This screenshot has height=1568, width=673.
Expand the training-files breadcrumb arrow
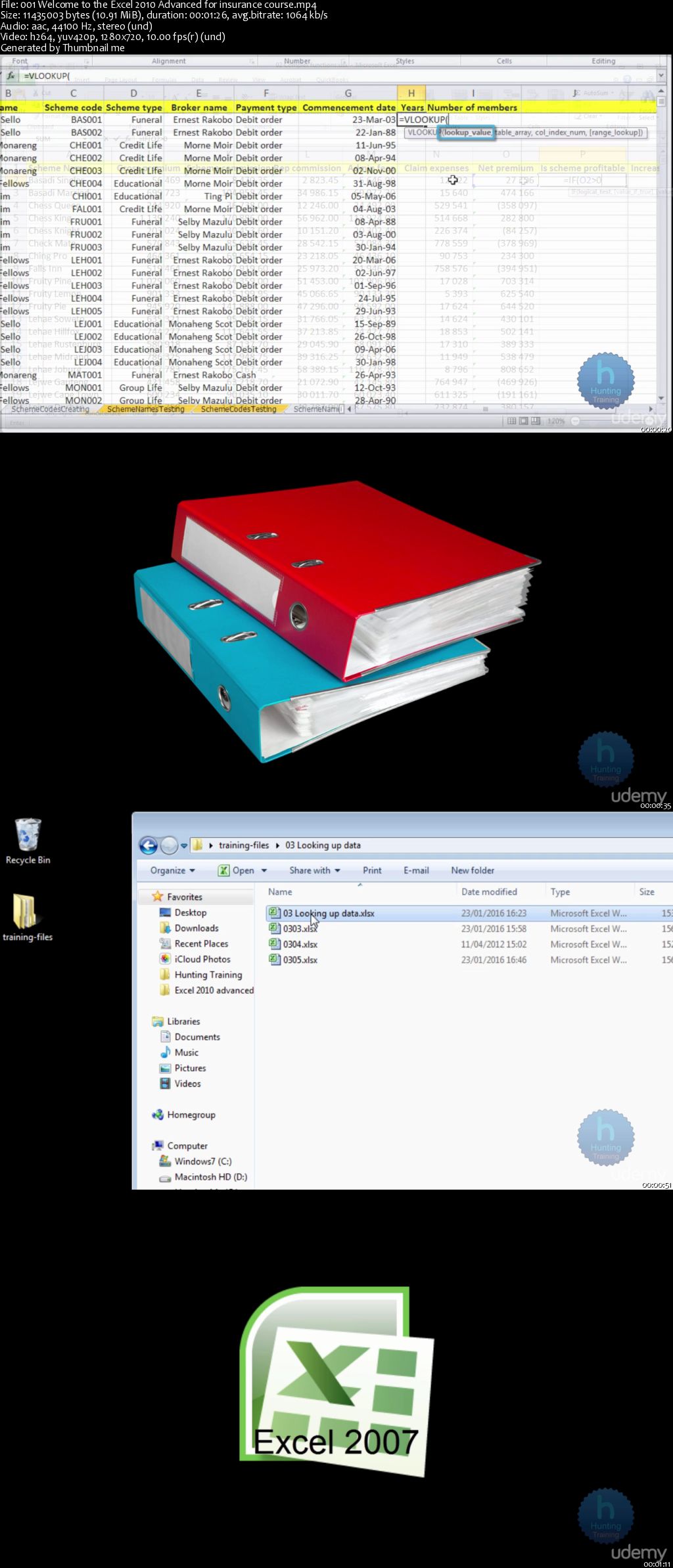[x=277, y=845]
